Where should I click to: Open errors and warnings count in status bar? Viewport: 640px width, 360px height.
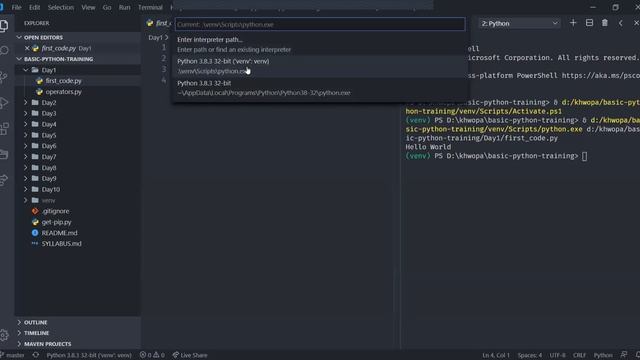point(152,355)
